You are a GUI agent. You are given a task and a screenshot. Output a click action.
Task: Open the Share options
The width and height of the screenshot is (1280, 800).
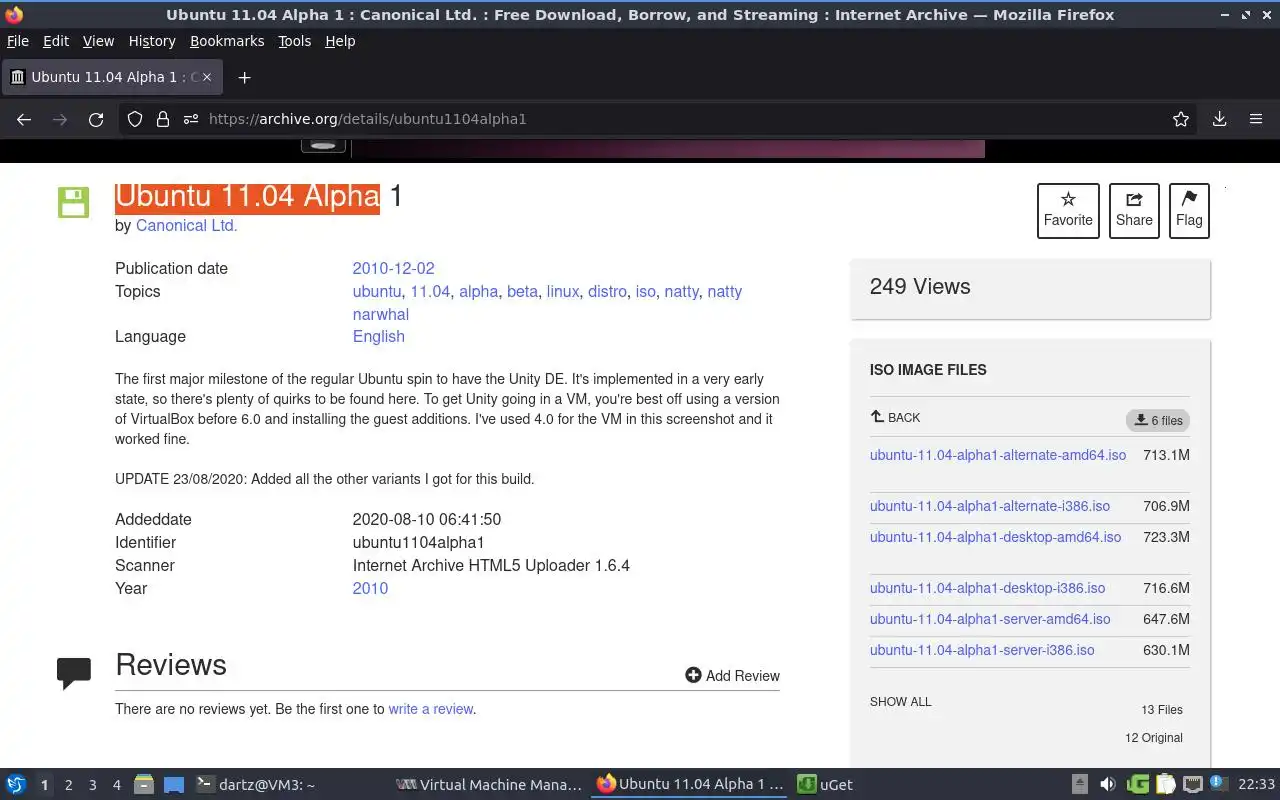1134,211
